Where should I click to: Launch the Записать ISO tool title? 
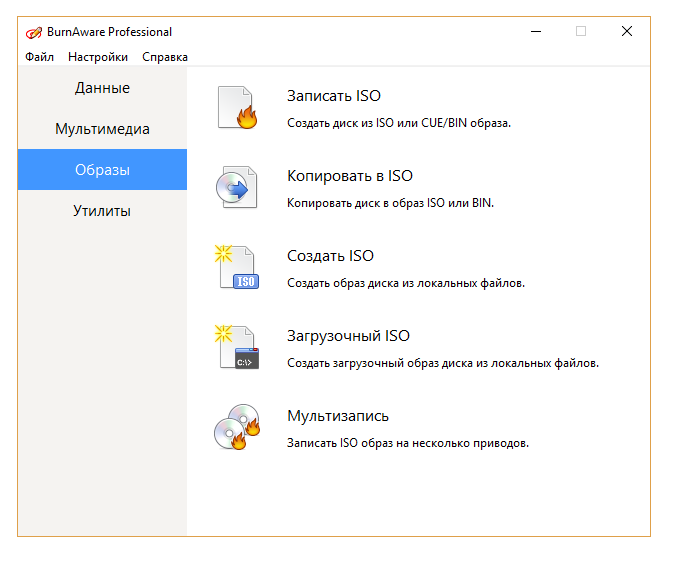(x=334, y=96)
